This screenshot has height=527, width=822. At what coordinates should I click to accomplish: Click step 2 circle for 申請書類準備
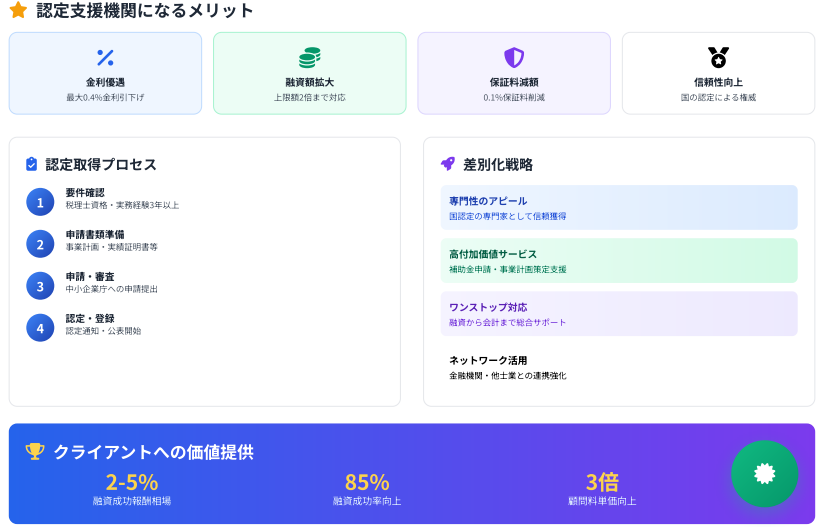pyautogui.click(x=40, y=244)
